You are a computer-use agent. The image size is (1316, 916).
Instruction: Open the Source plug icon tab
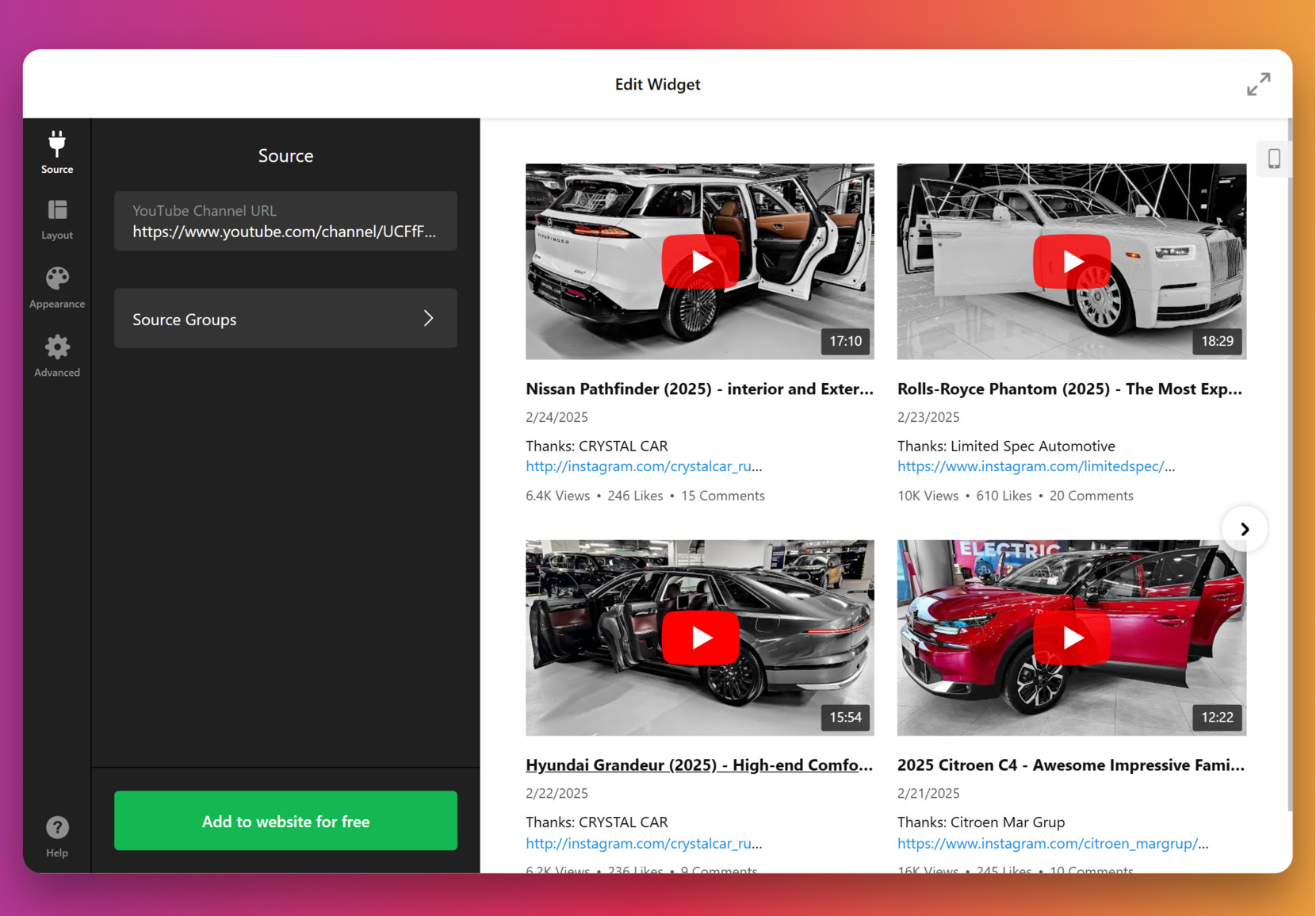[x=57, y=151]
